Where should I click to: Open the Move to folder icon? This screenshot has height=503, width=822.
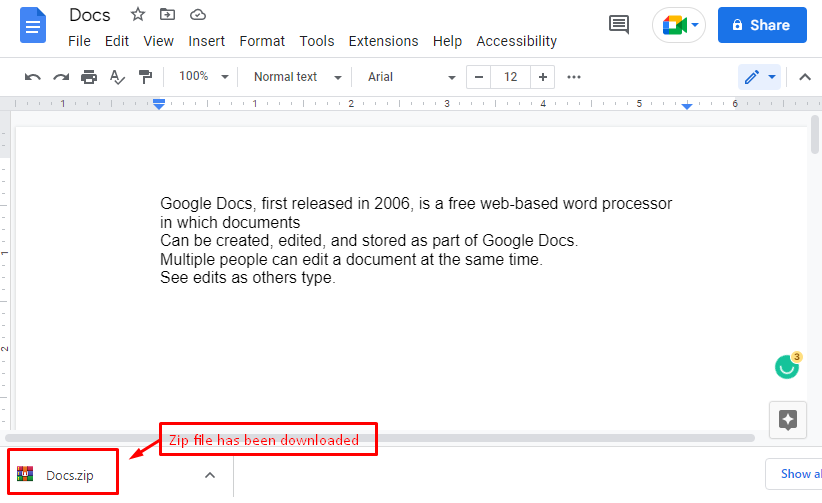167,14
